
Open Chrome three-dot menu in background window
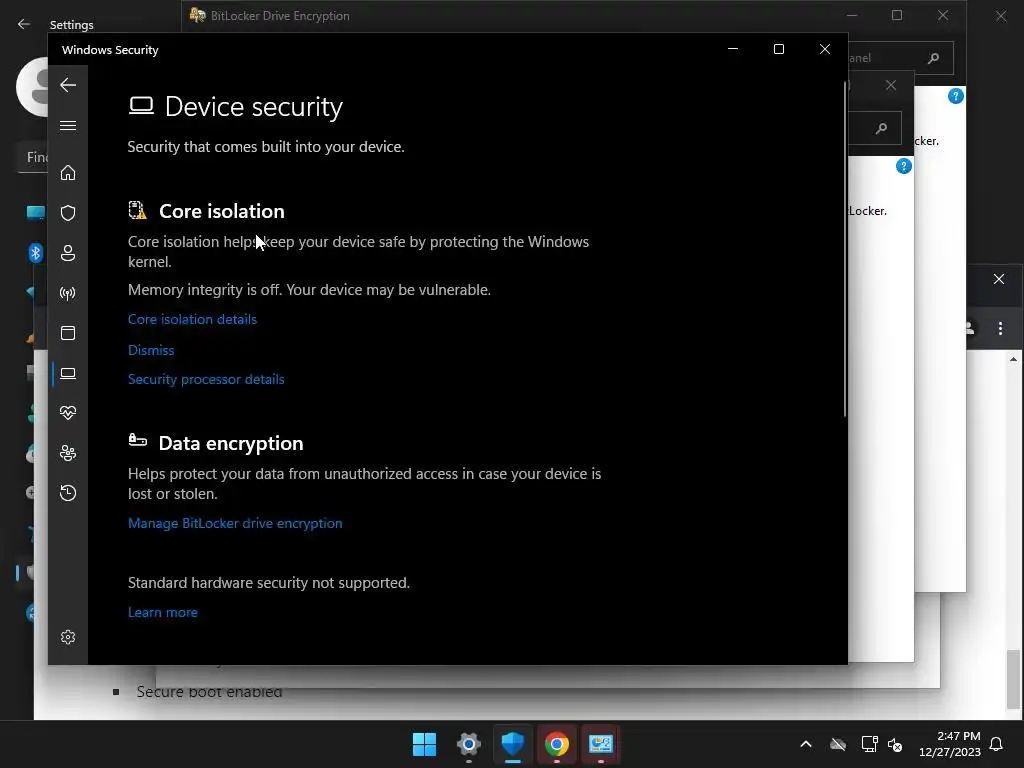pyautogui.click(x=1000, y=328)
